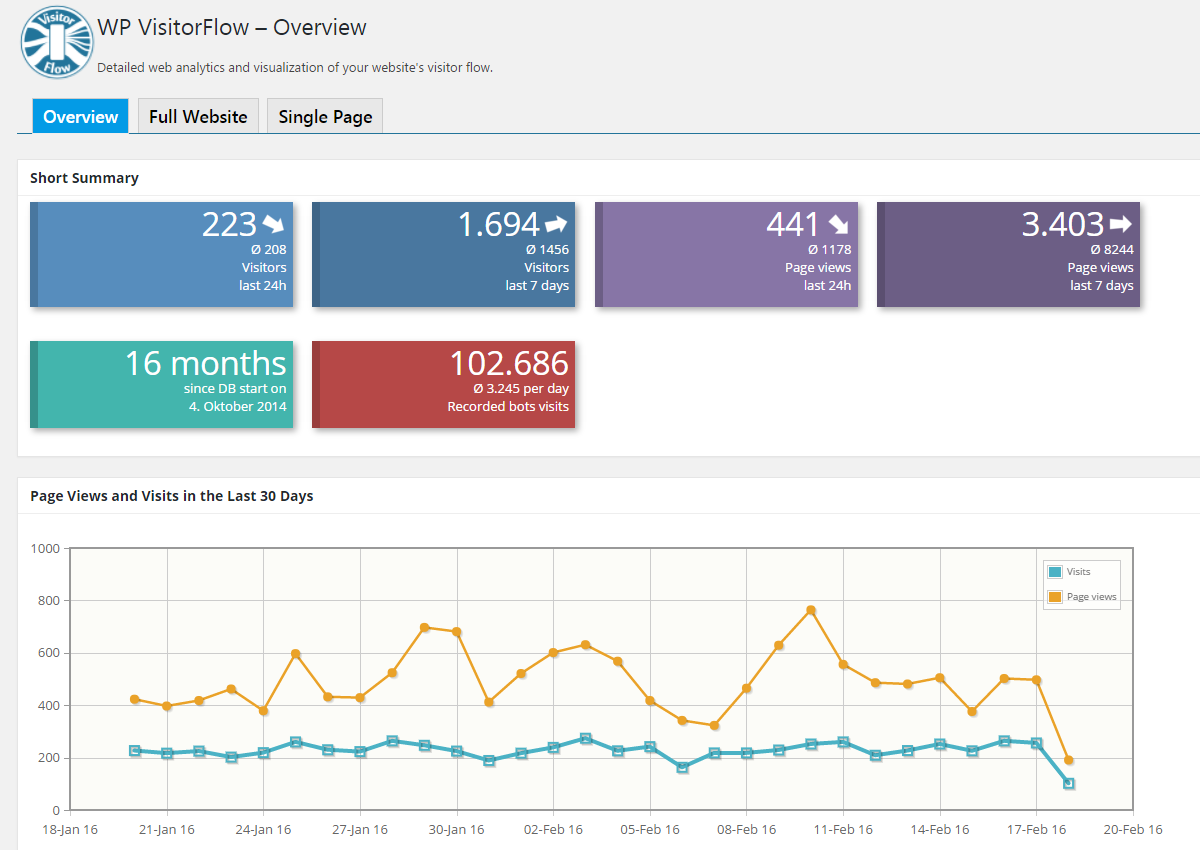Image resolution: width=1200 pixels, height=850 pixels.
Task: Click the Visitors last 7 days tile
Action: (x=444, y=254)
